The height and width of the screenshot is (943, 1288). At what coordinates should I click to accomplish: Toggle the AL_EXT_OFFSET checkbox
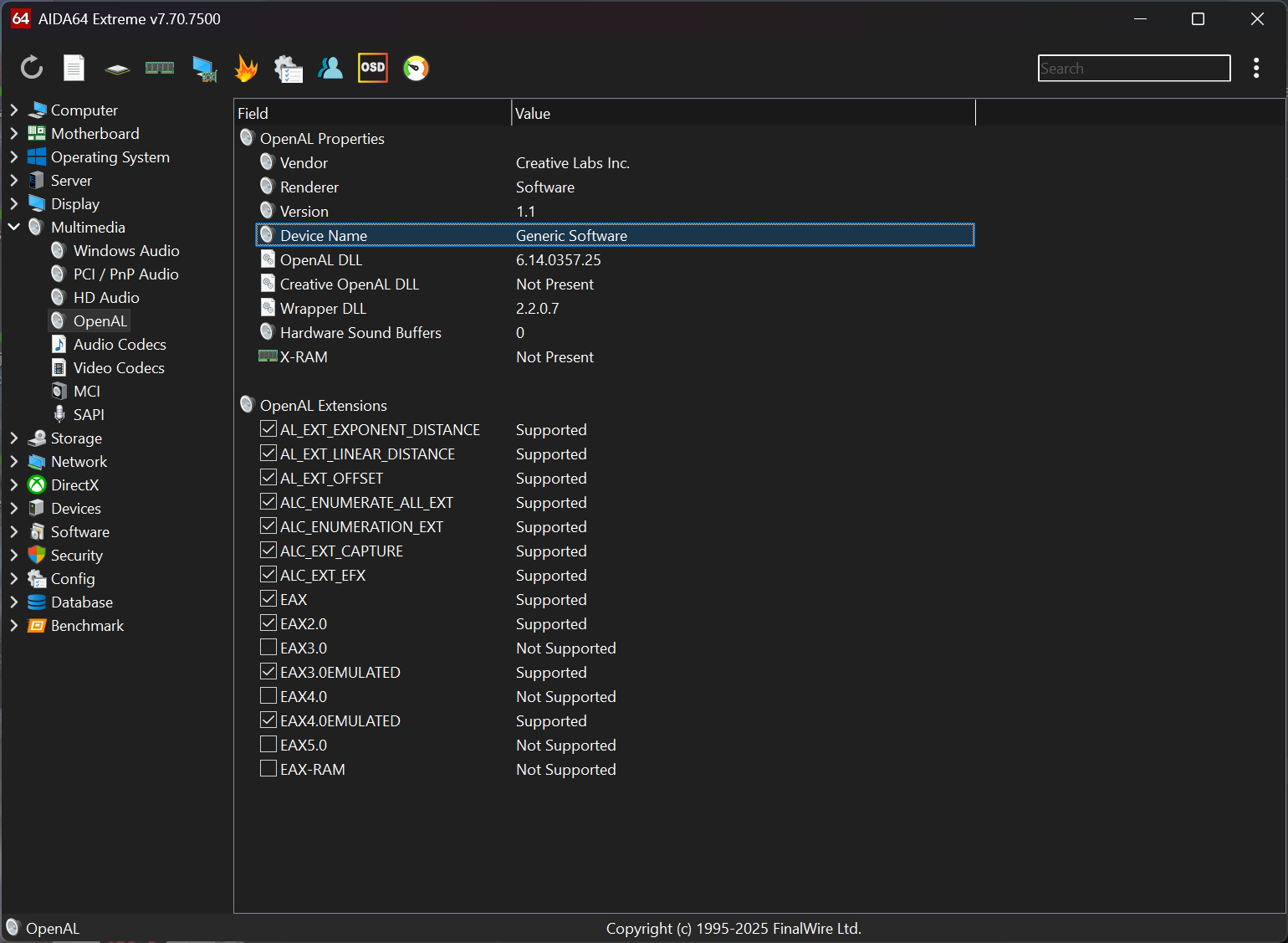point(268,477)
